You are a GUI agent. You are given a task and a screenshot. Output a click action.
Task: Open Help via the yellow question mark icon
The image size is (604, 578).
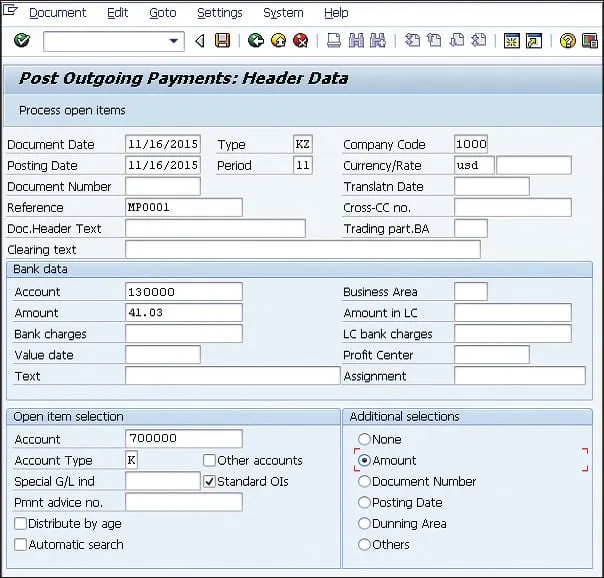pos(567,41)
